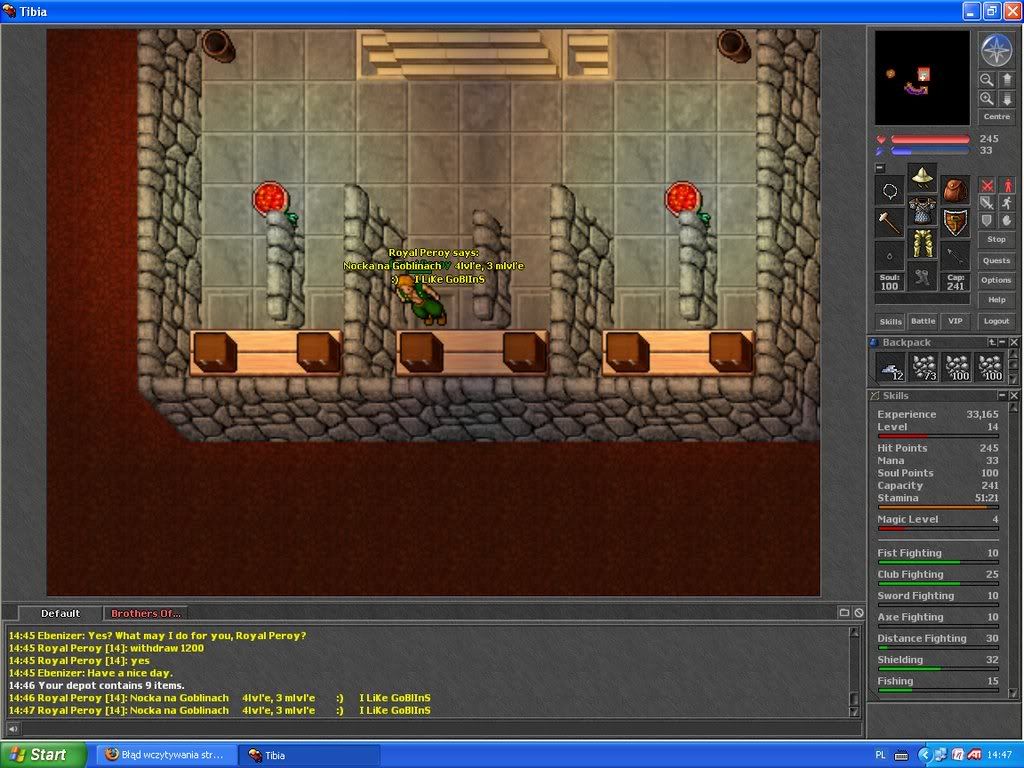Open the Help button
The width and height of the screenshot is (1024, 768).
pos(997,300)
